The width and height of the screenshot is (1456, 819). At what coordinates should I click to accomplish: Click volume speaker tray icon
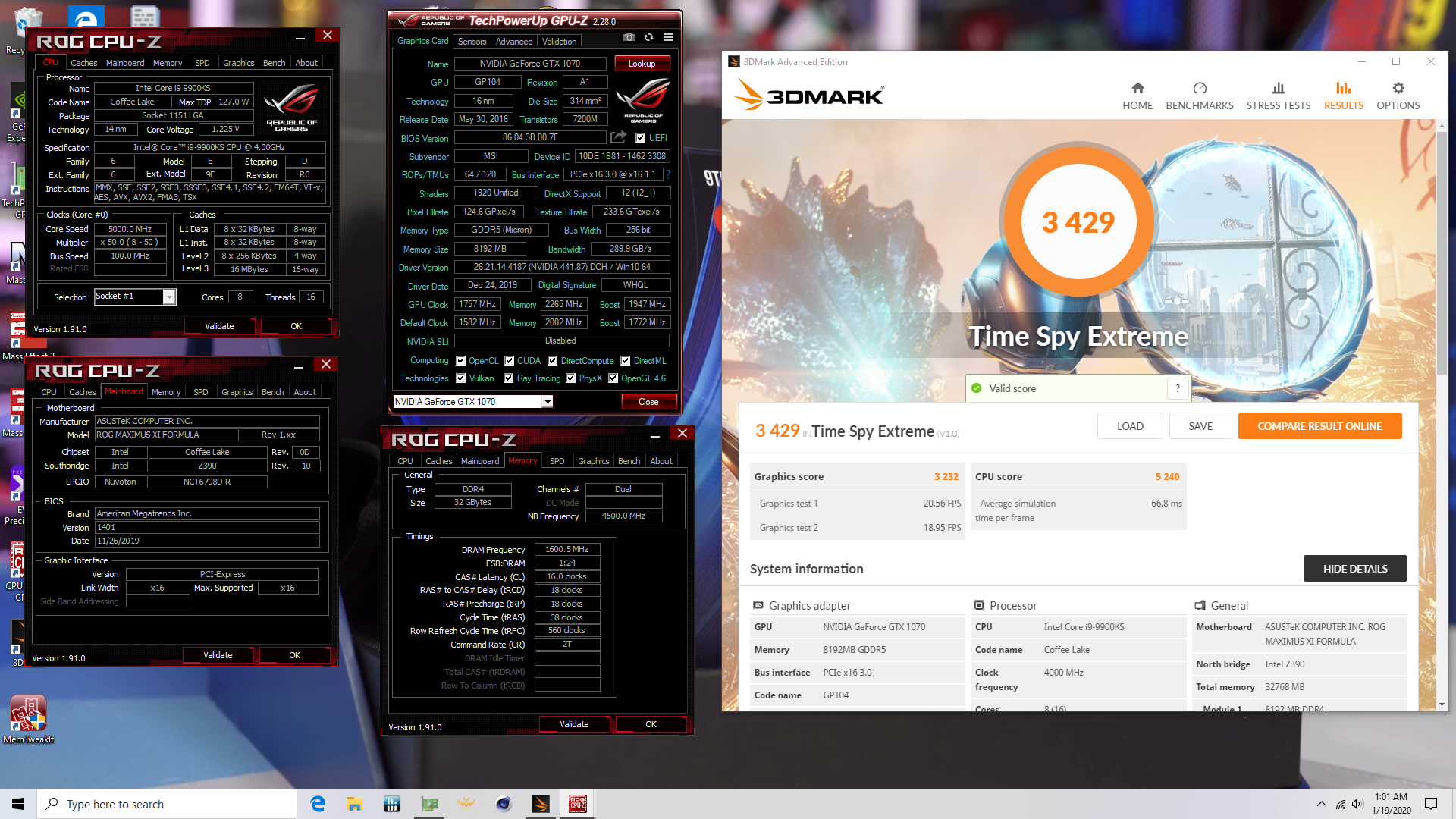[1357, 804]
